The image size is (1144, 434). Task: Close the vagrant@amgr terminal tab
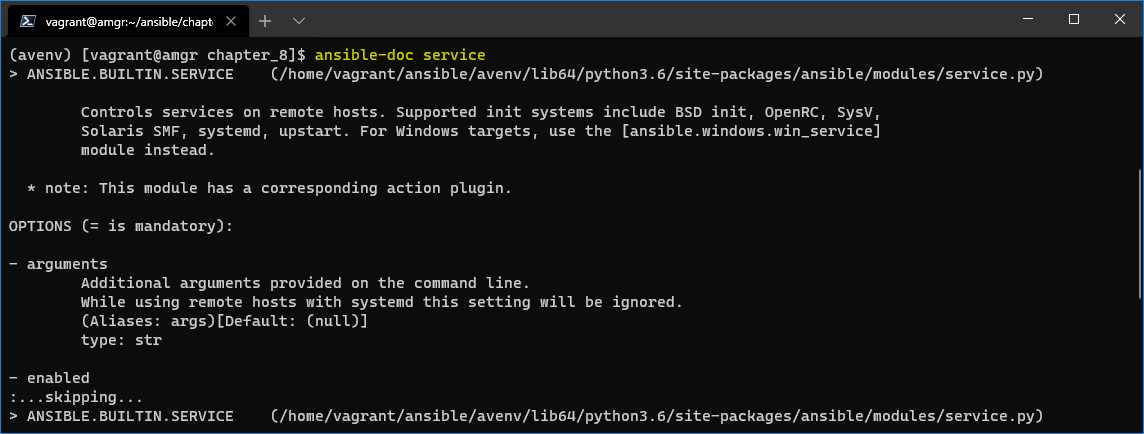(x=231, y=21)
